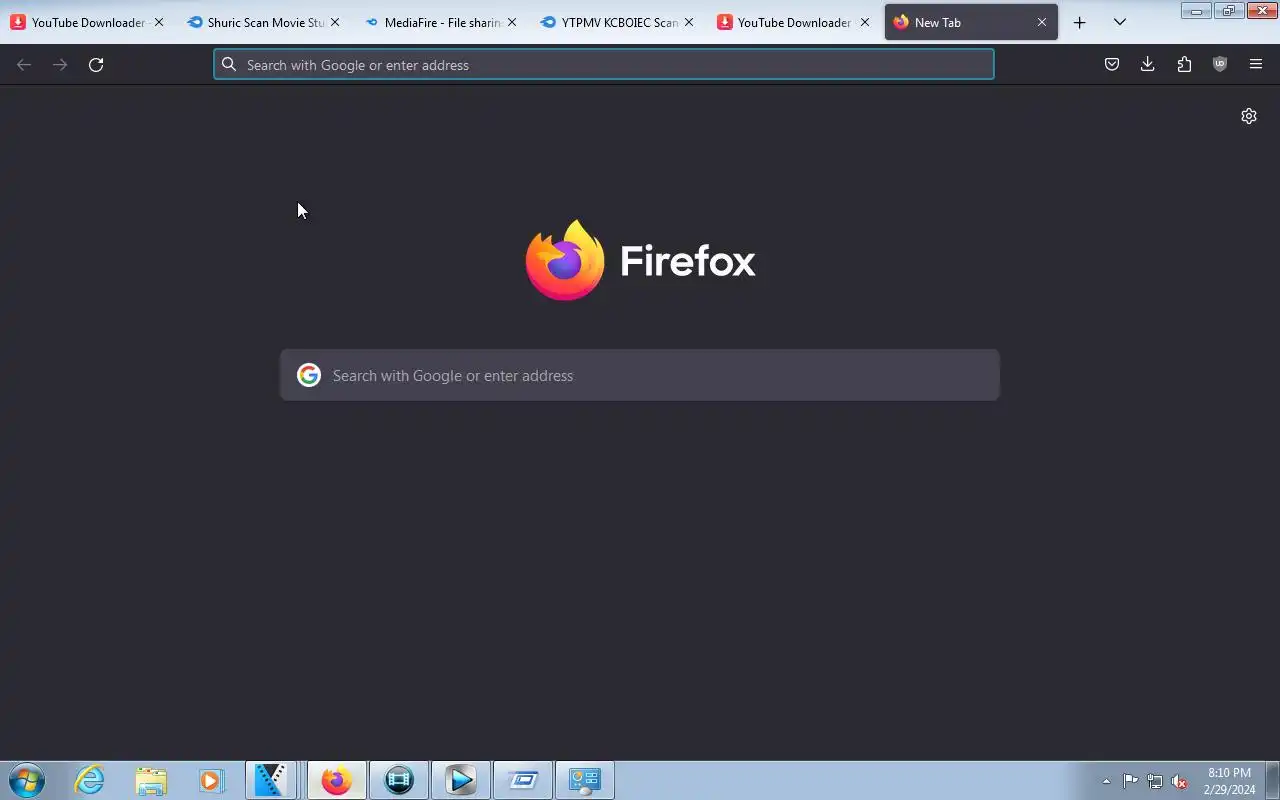This screenshot has height=800, width=1280.
Task: Reload the current page
Action: click(96, 65)
